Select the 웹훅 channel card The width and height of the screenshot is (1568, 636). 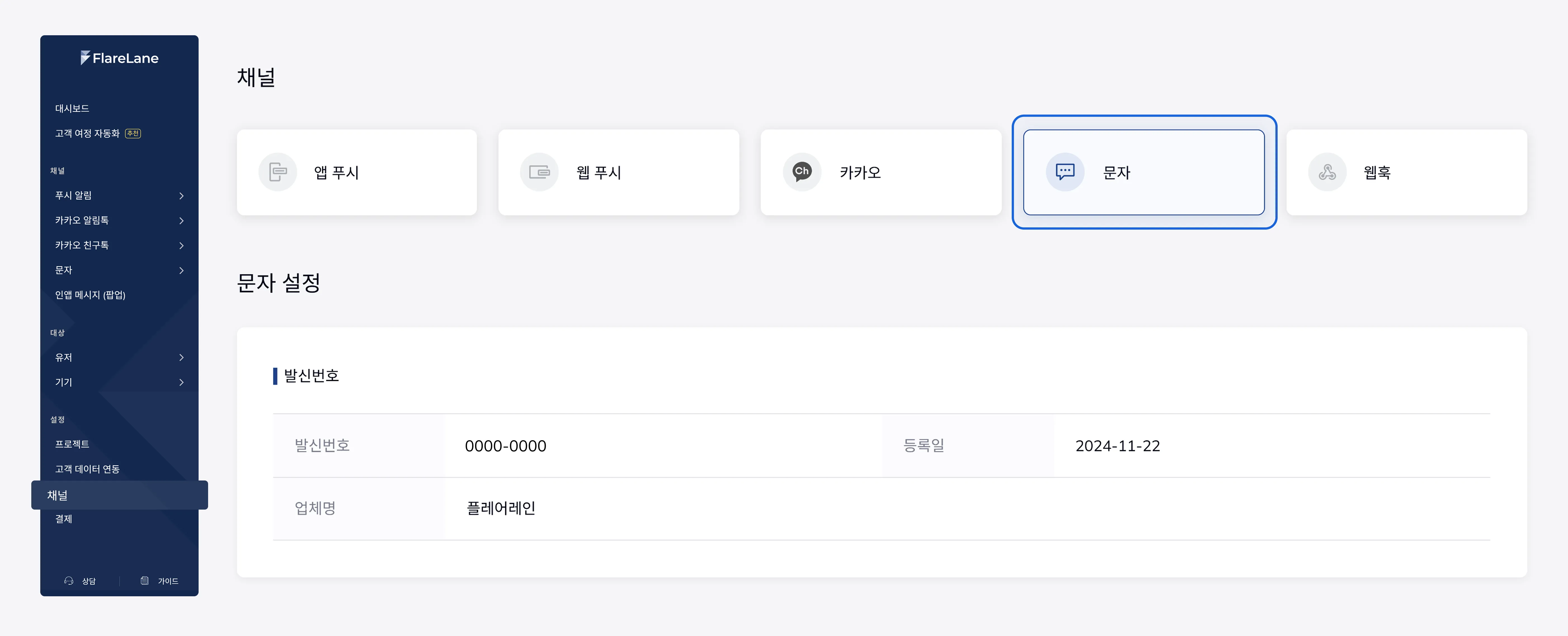point(1406,172)
